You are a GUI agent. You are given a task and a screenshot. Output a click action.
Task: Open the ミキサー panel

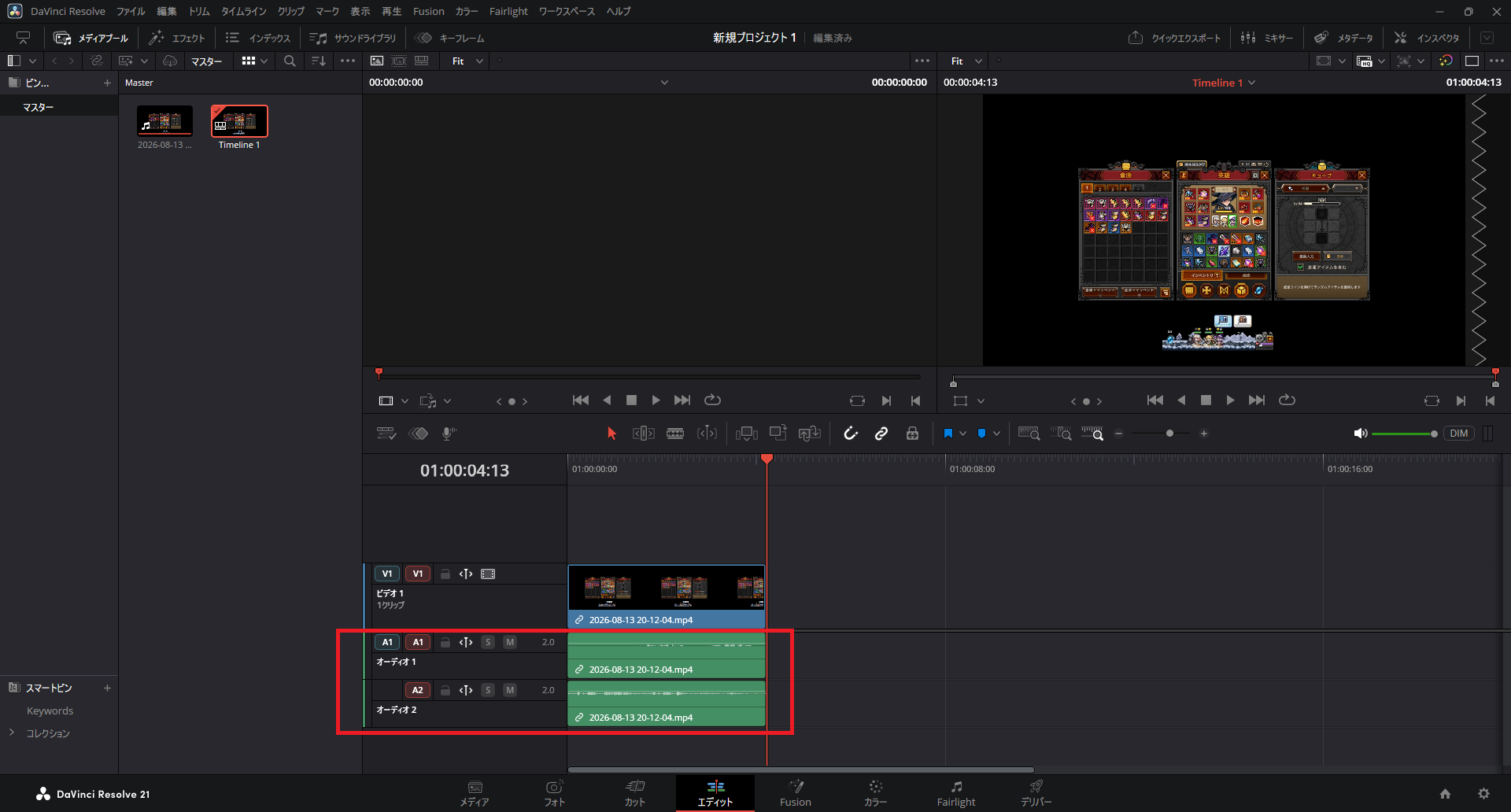click(x=1267, y=38)
